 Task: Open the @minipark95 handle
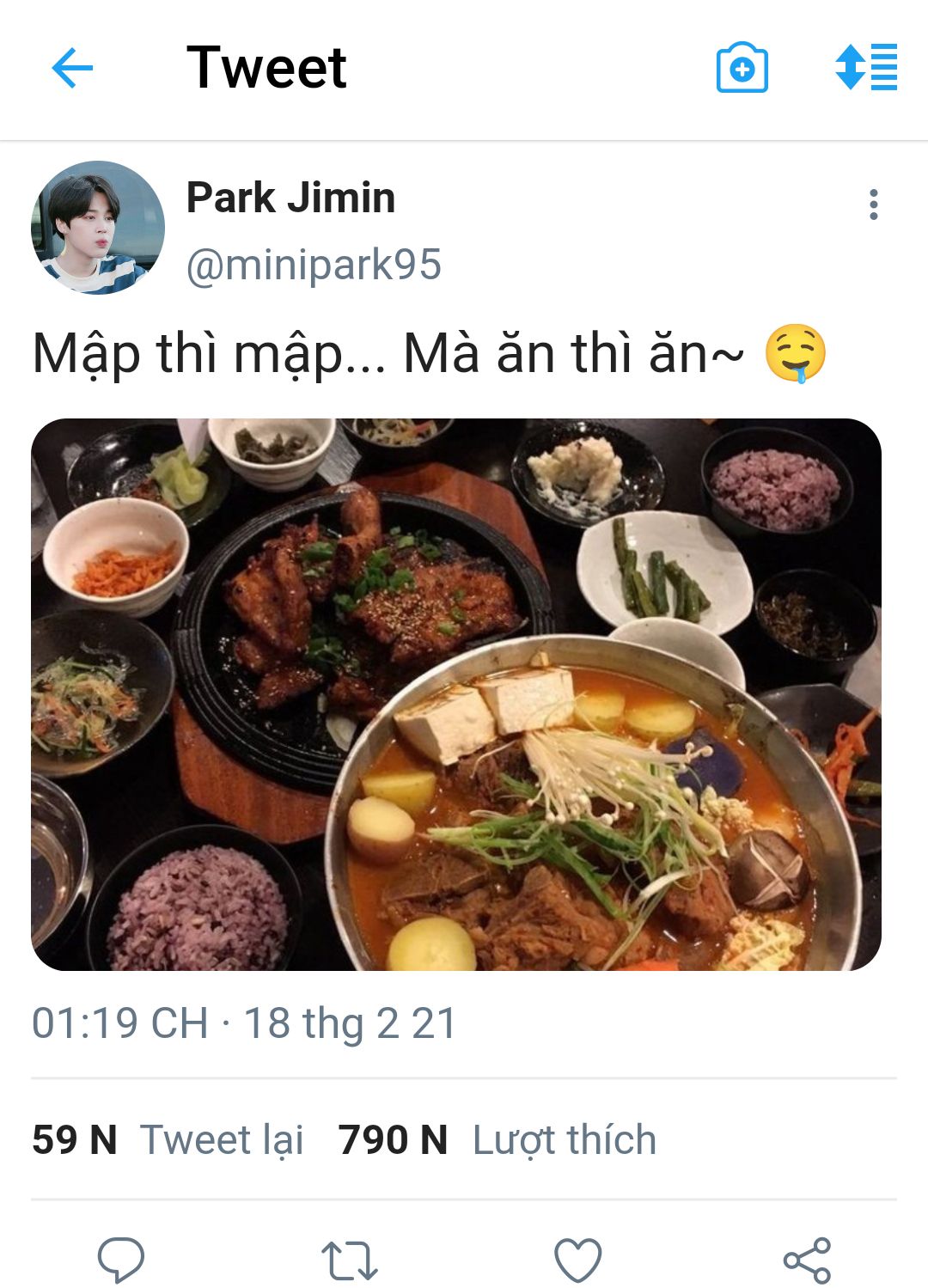pyautogui.click(x=314, y=265)
